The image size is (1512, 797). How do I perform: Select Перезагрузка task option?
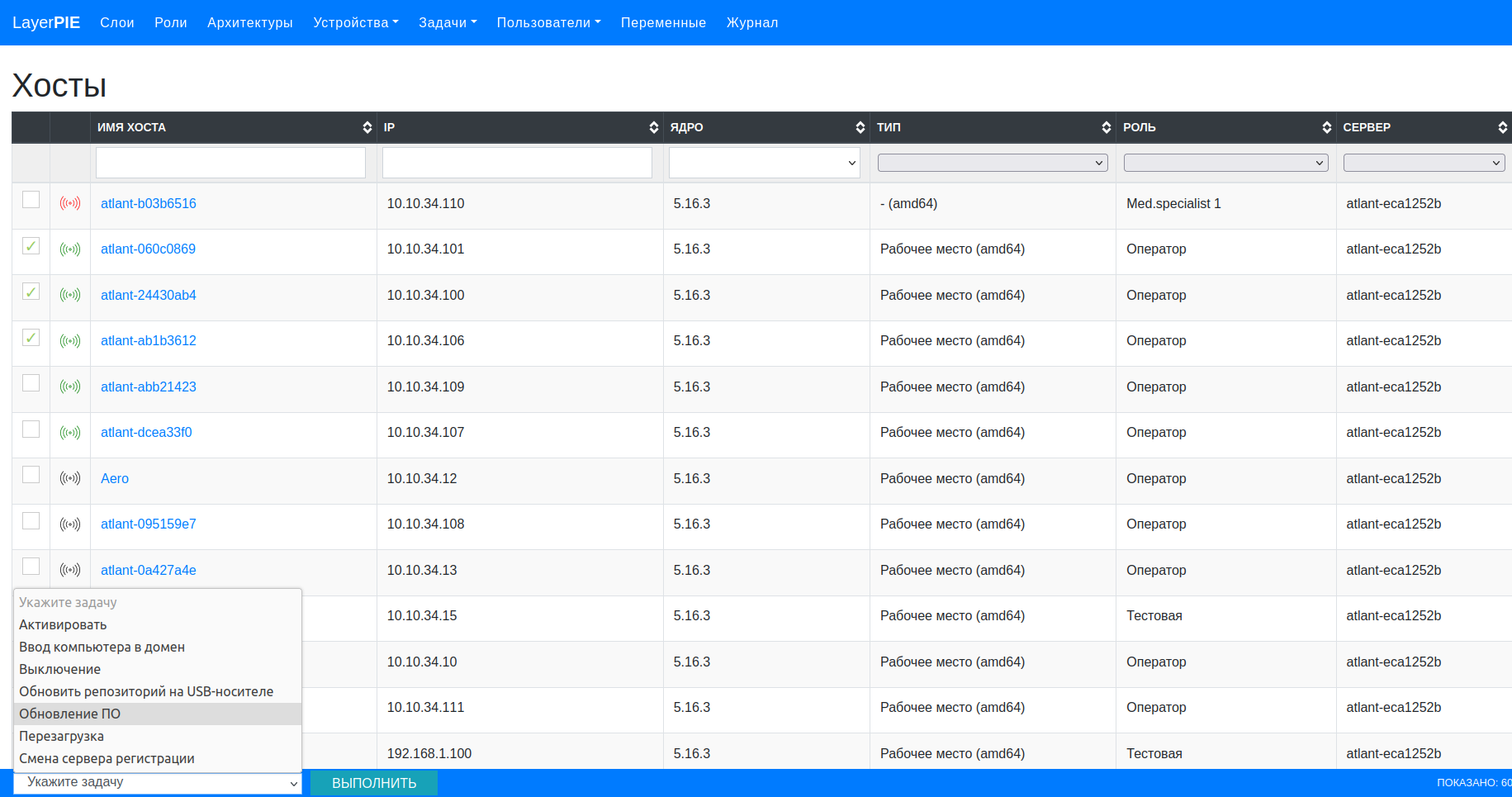[x=158, y=737]
